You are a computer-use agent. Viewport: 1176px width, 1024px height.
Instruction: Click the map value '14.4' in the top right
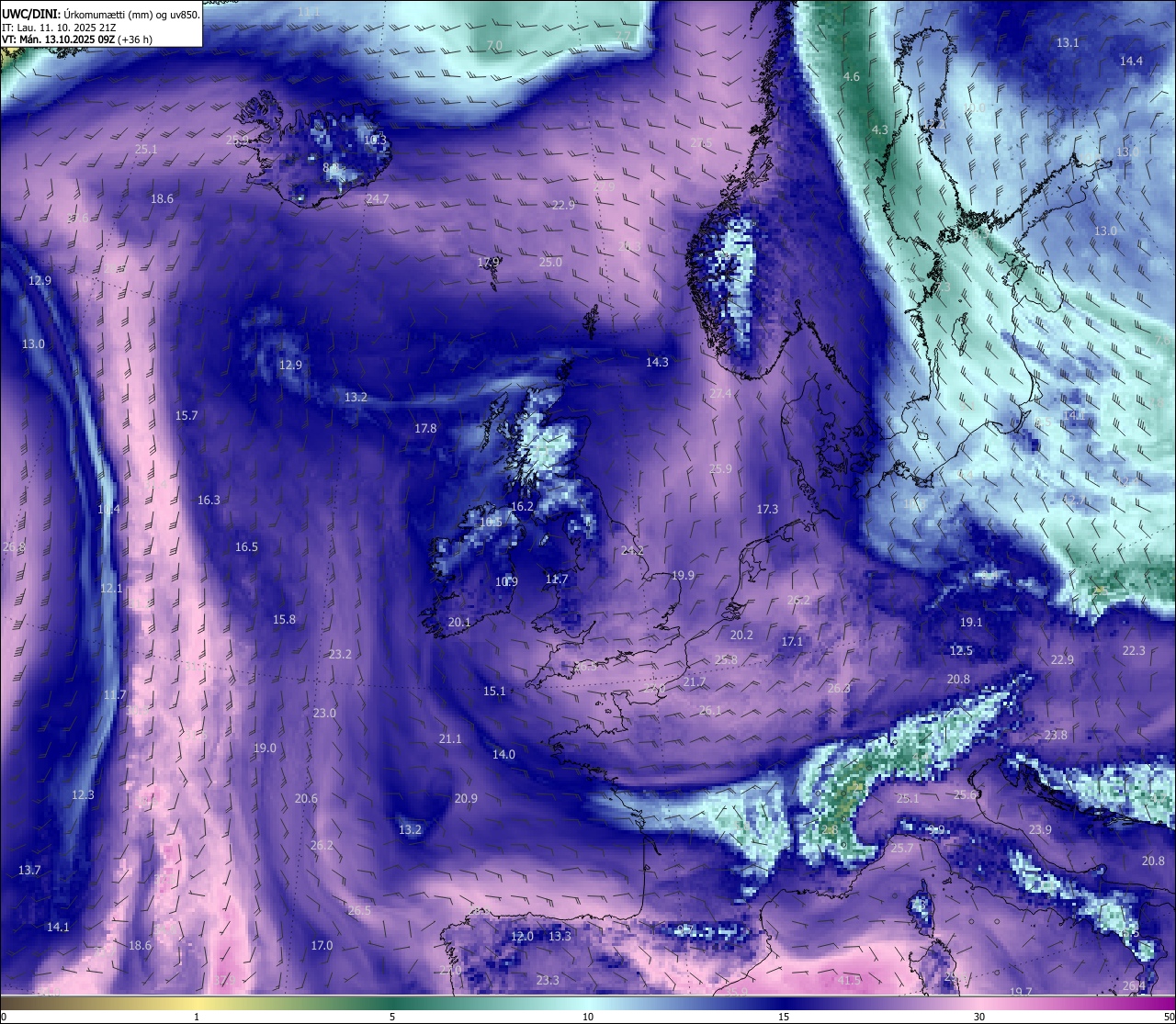point(1131,61)
